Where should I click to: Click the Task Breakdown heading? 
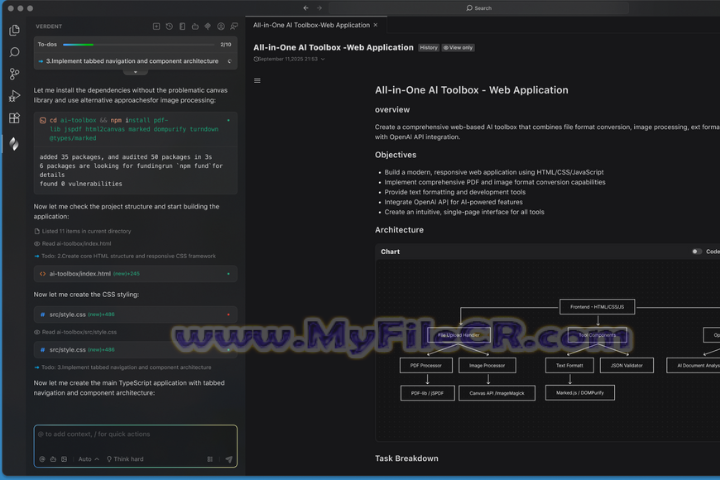coord(406,458)
